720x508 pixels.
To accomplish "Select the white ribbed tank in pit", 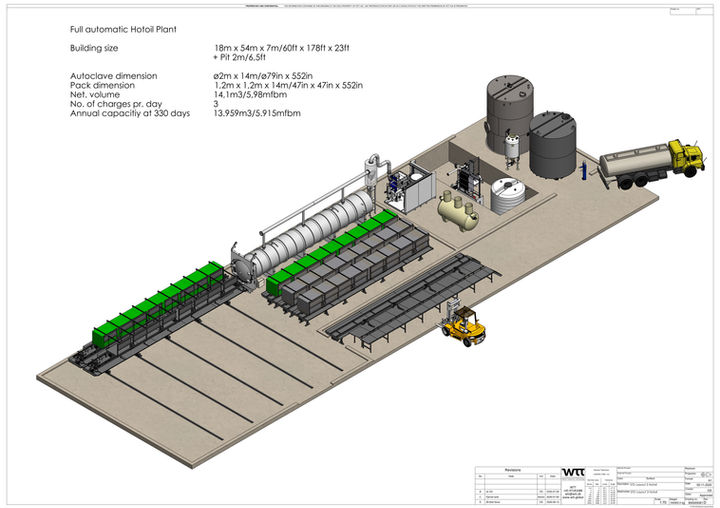I will [508, 196].
